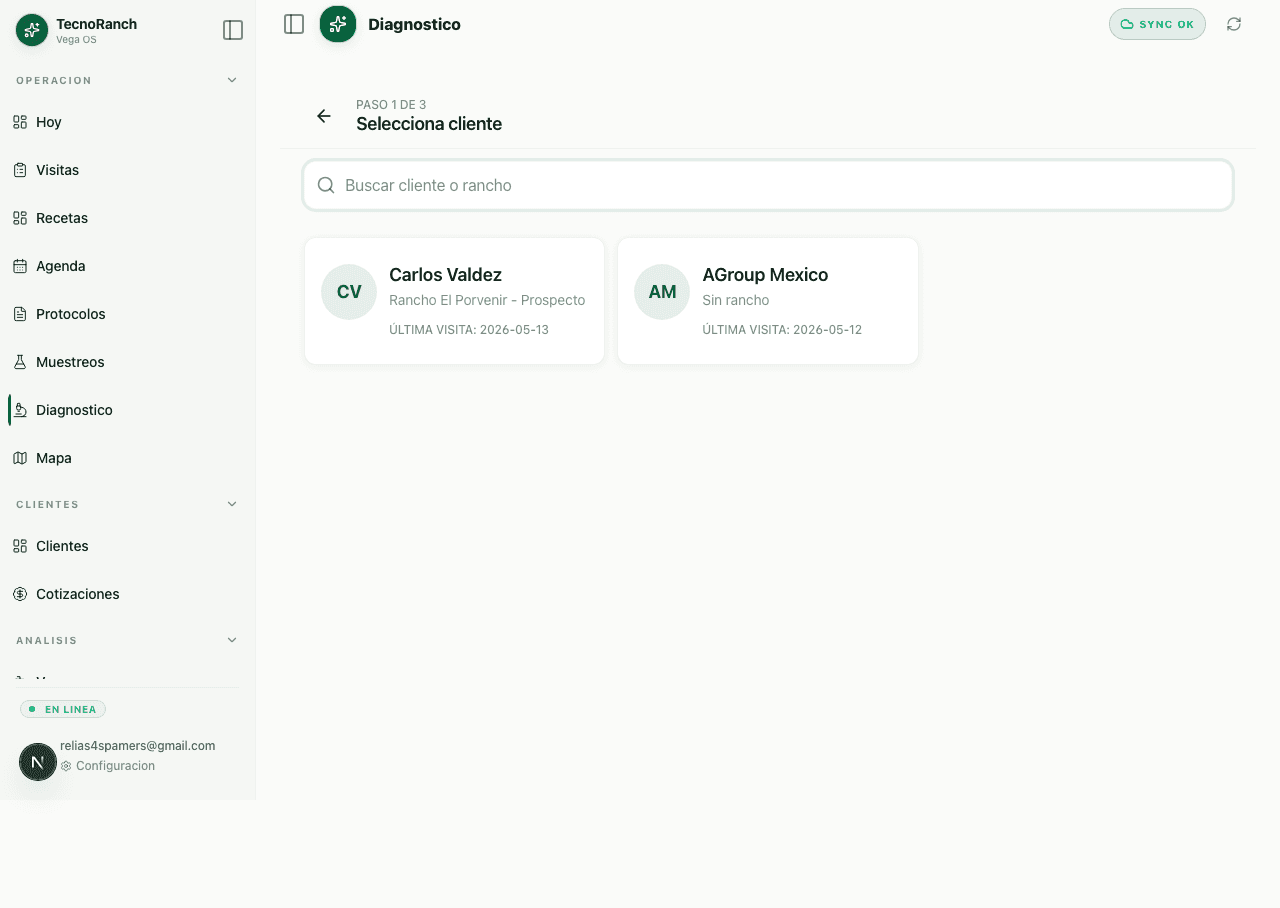Collapse the CLIENTES section chevron
The height and width of the screenshot is (908, 1280).
coord(232,504)
